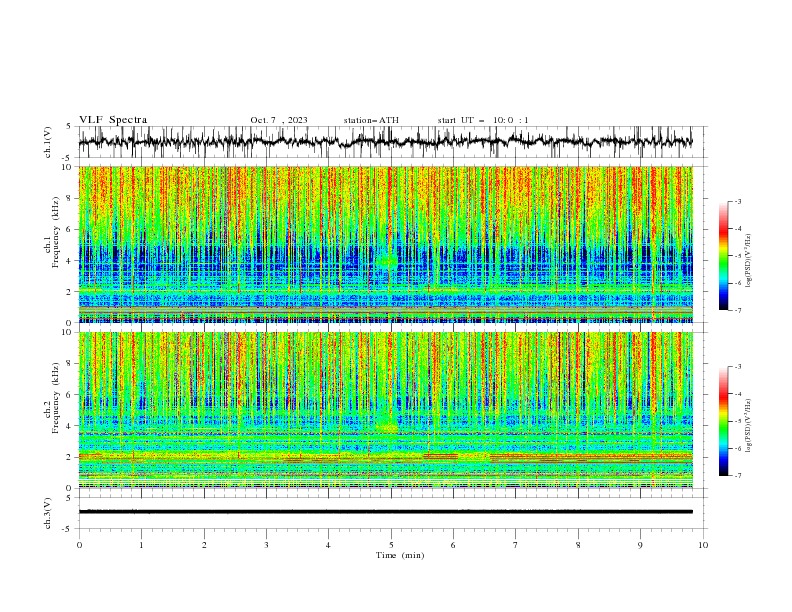Click the "ch.1(V)" axis label
Viewport: 792px width, 612px height.
click(x=48, y=142)
